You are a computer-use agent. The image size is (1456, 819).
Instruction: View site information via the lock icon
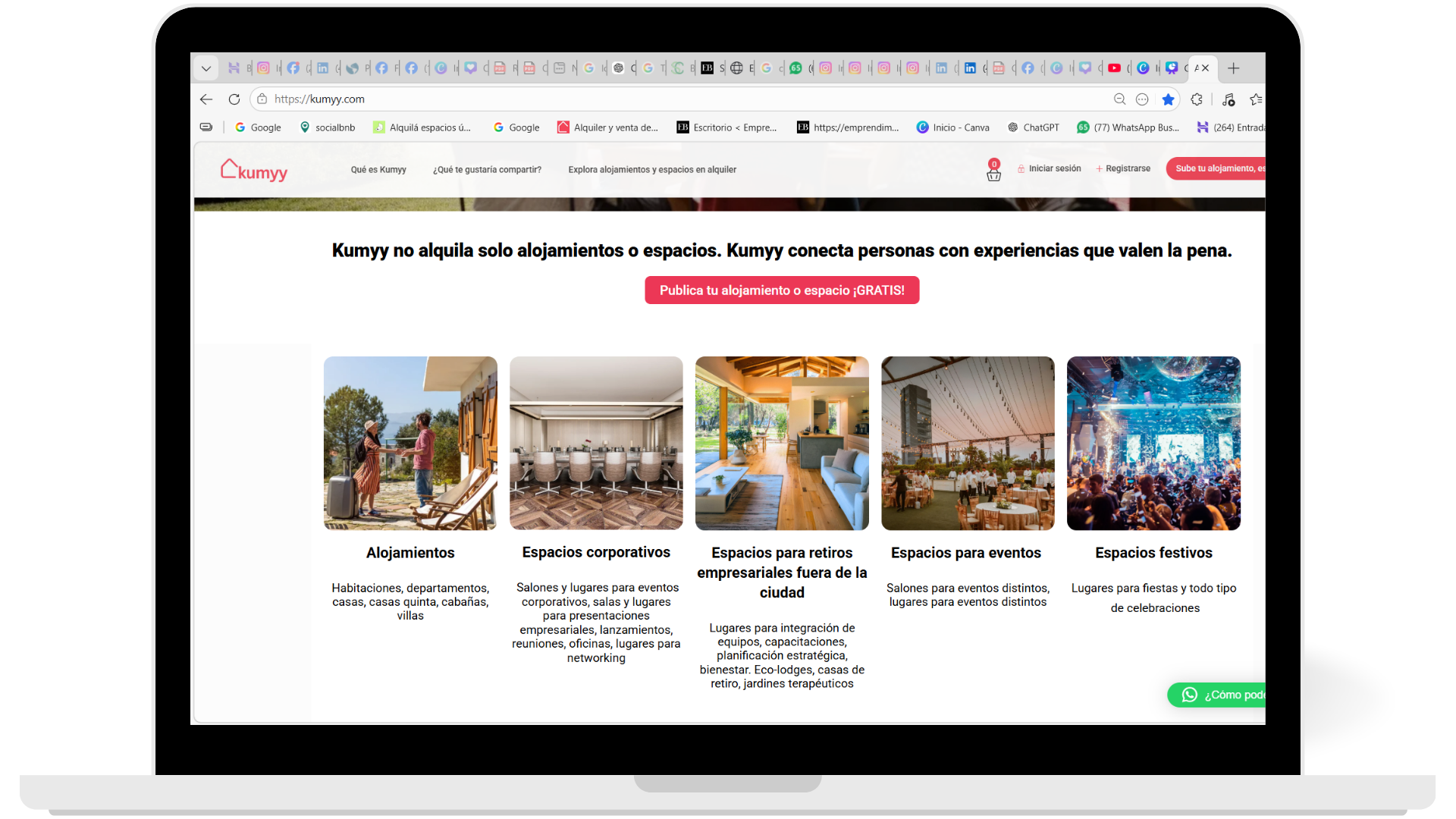tap(262, 99)
